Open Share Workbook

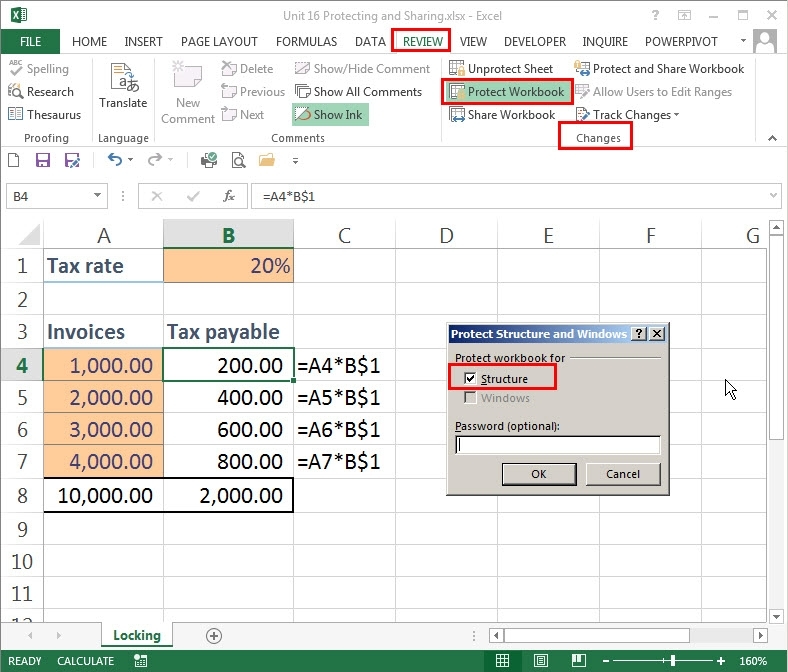click(x=502, y=115)
